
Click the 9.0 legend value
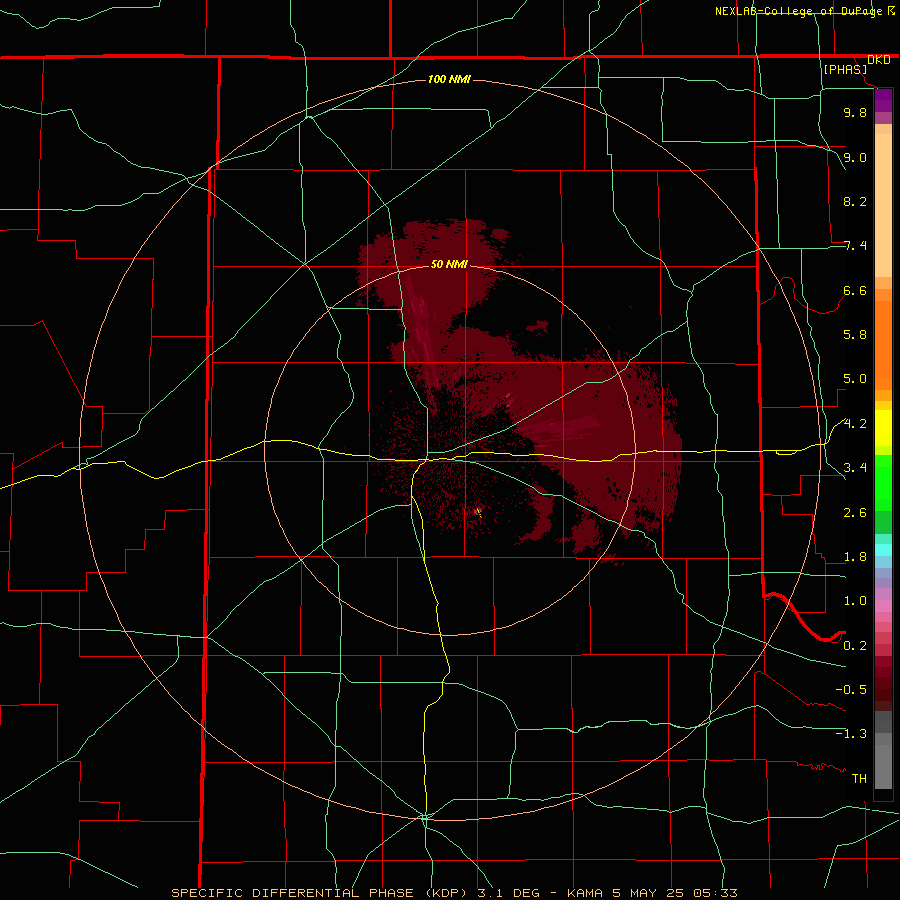coord(855,157)
